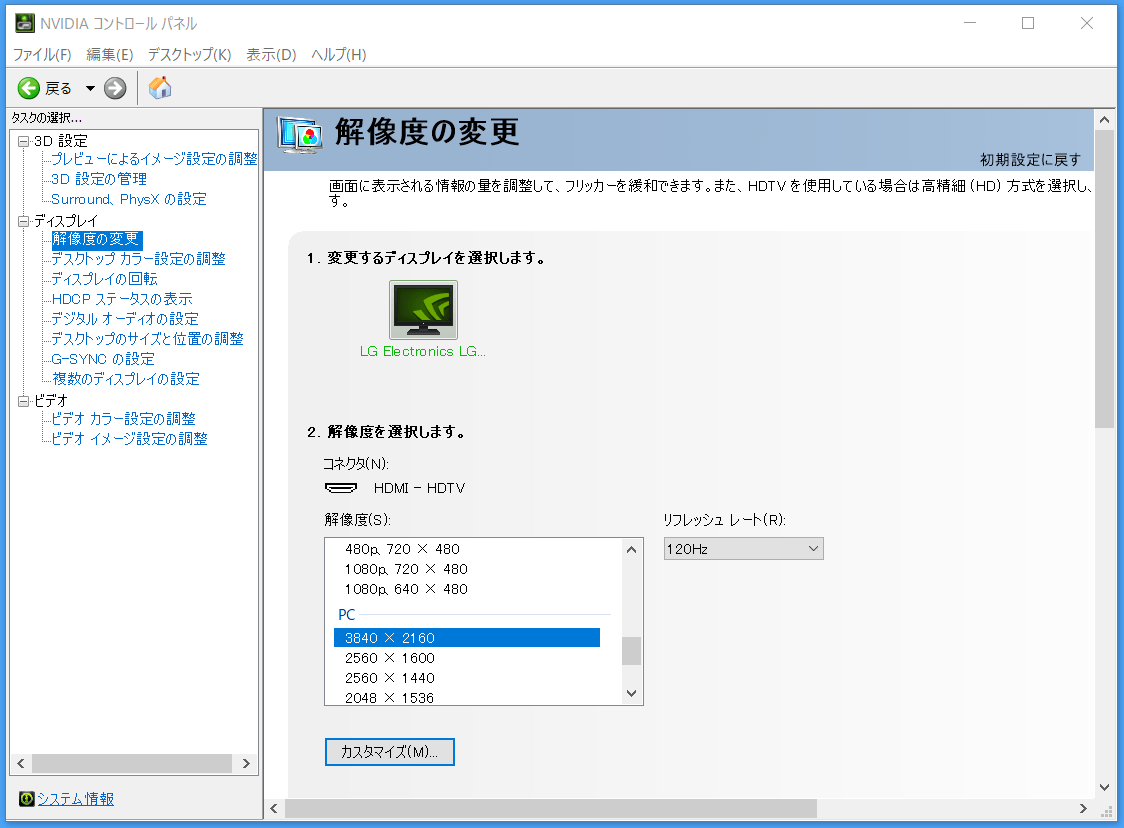Click the 初期設定に戻す link
Image resolution: width=1124 pixels, height=828 pixels.
click(1030, 160)
